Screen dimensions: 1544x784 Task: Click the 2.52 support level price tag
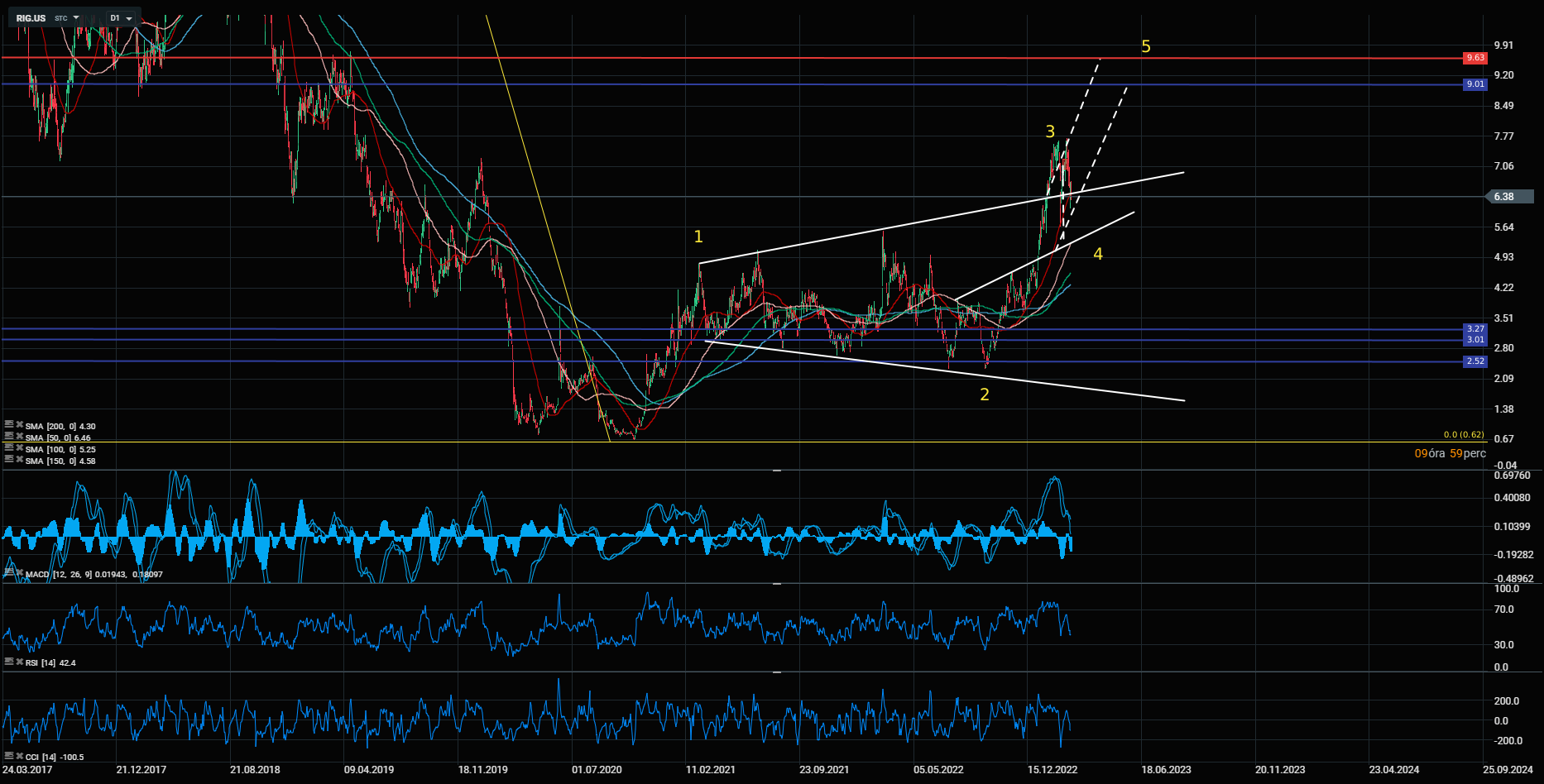pyautogui.click(x=1474, y=361)
